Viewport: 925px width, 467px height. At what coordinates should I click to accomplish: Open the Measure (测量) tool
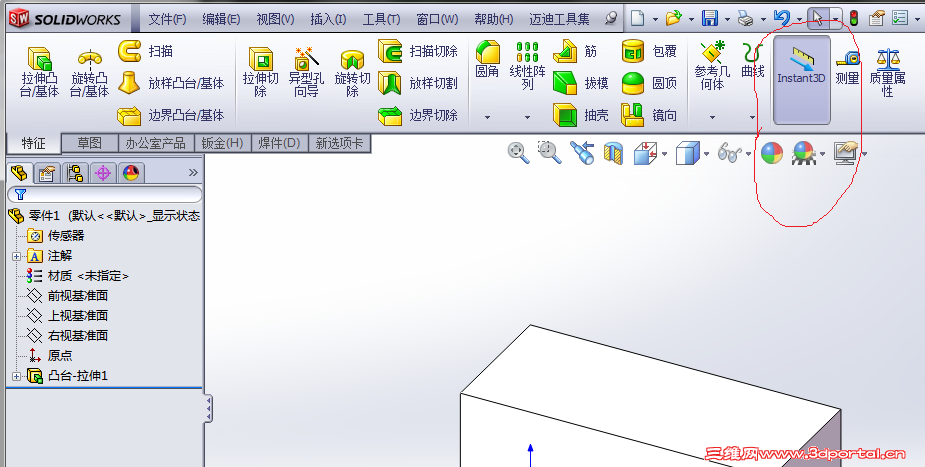tap(847, 67)
